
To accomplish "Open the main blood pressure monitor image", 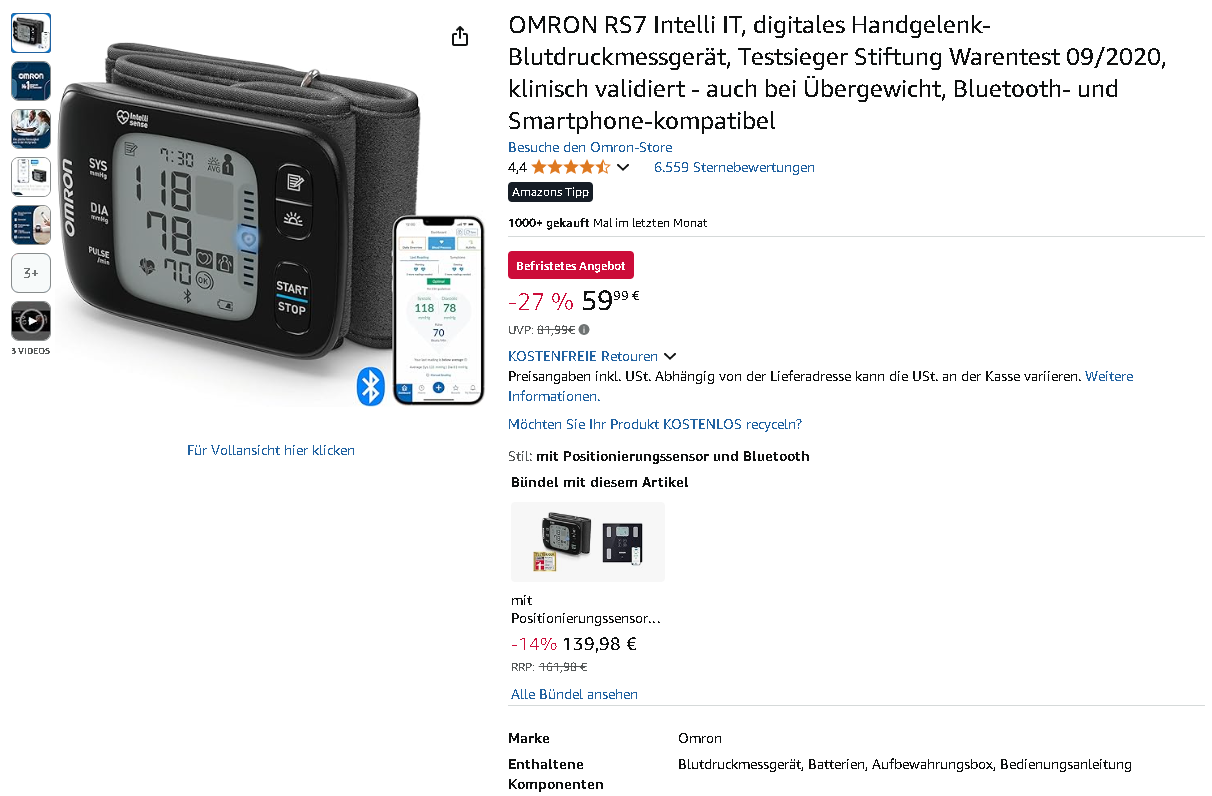I will [x=273, y=220].
